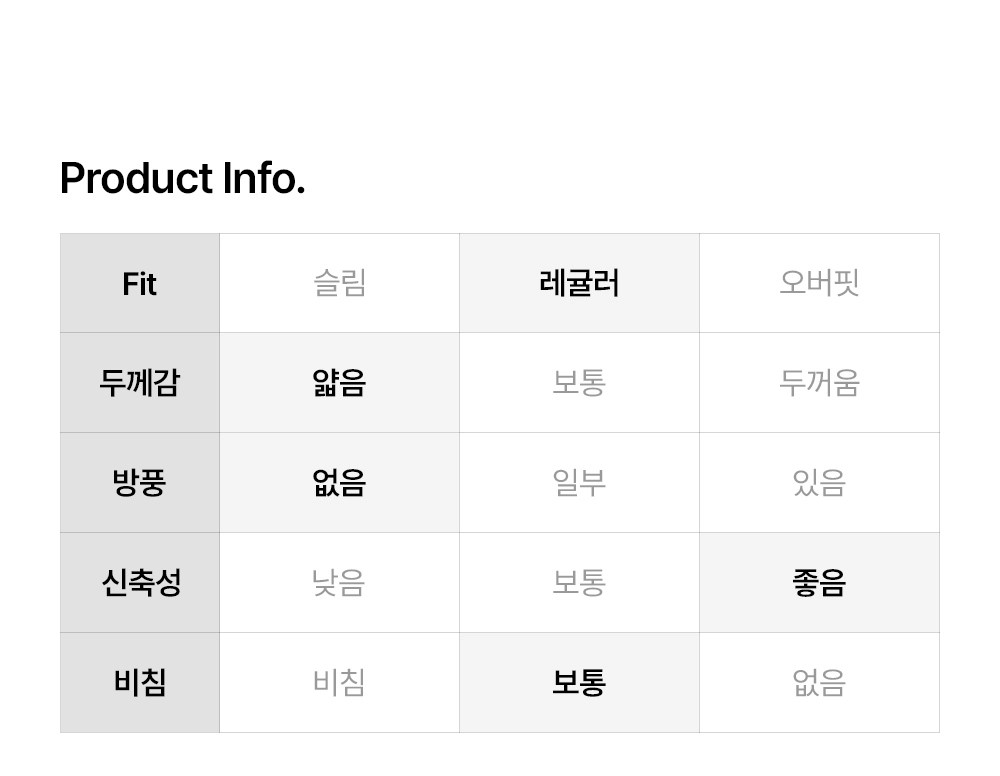Image resolution: width=1000 pixels, height=776 pixels.
Task: Select 없음 in the 방풍 row
Action: (339, 483)
